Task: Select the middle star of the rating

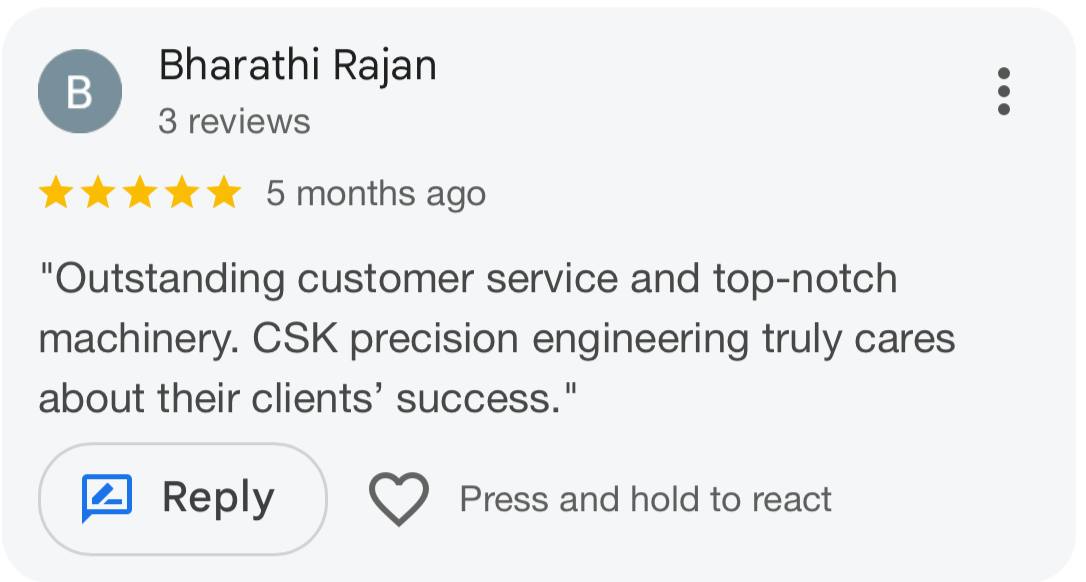Action: tap(140, 192)
